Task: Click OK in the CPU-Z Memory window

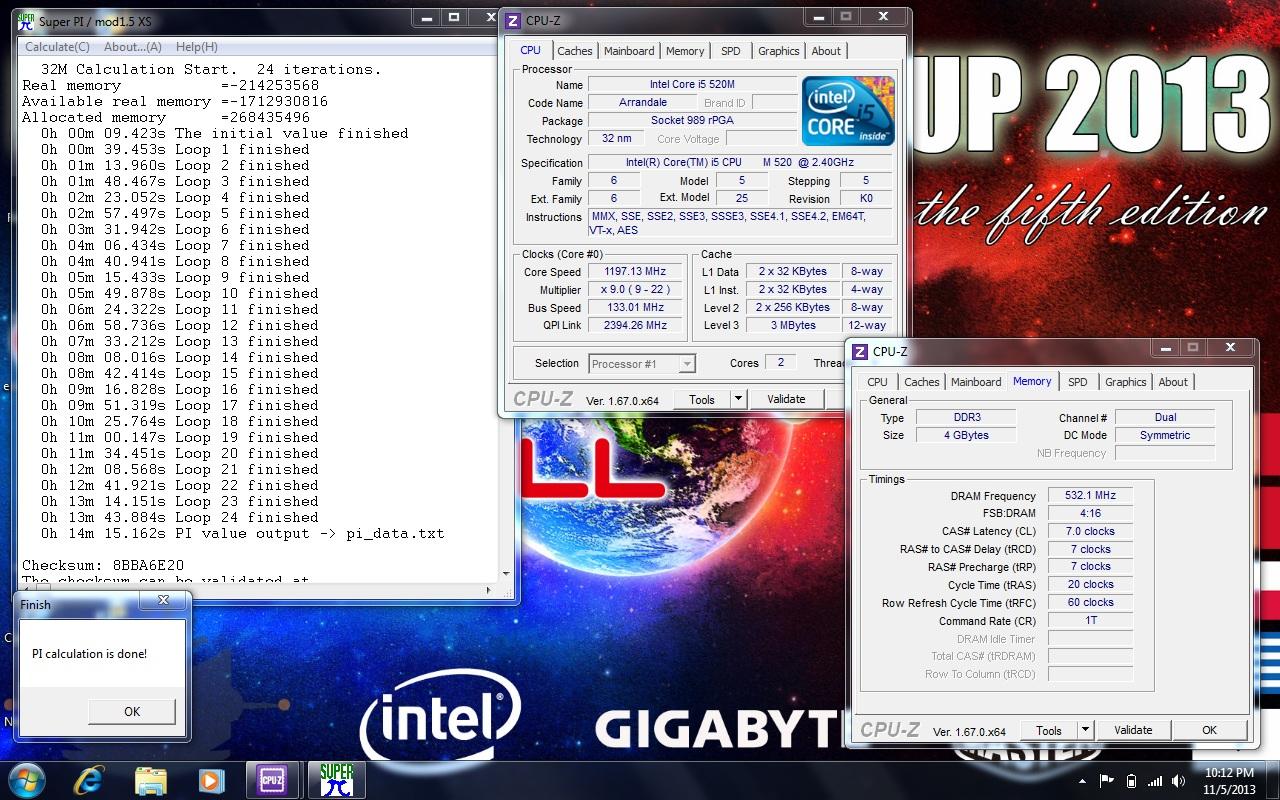Action: click(x=1209, y=730)
